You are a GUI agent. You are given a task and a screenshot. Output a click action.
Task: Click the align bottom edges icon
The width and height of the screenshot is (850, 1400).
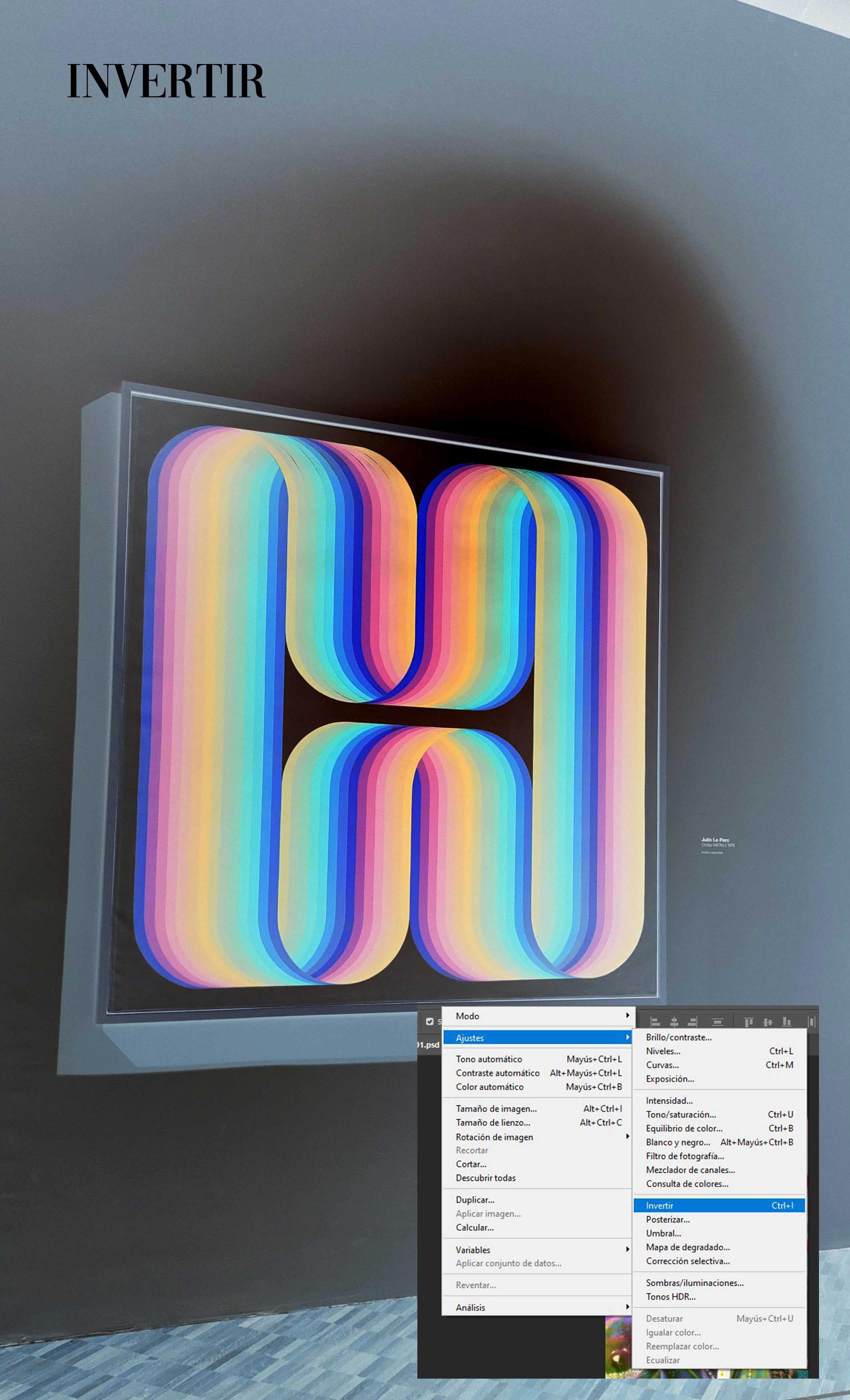(786, 1022)
